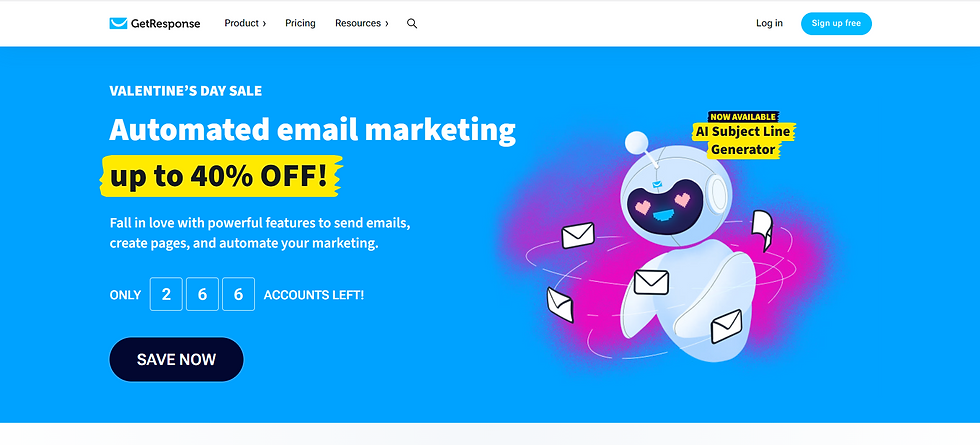This screenshot has height=445, width=980.
Task: Click the yellow 'up to 40% OFF!' highlight
Action: click(221, 176)
